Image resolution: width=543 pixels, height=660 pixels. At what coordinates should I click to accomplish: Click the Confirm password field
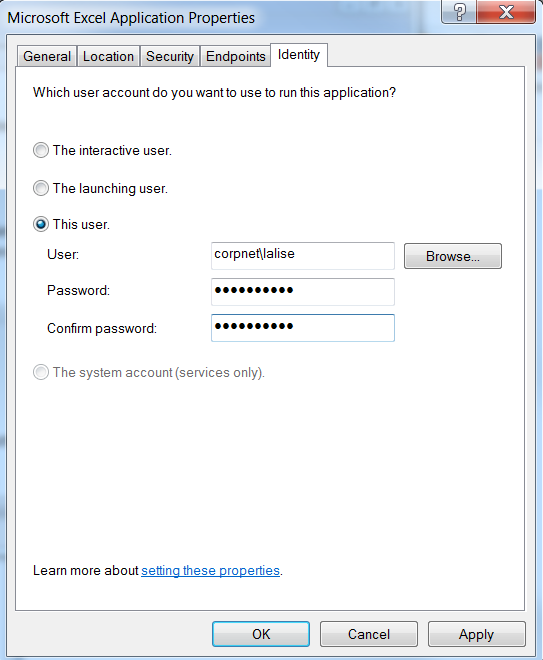pos(303,328)
